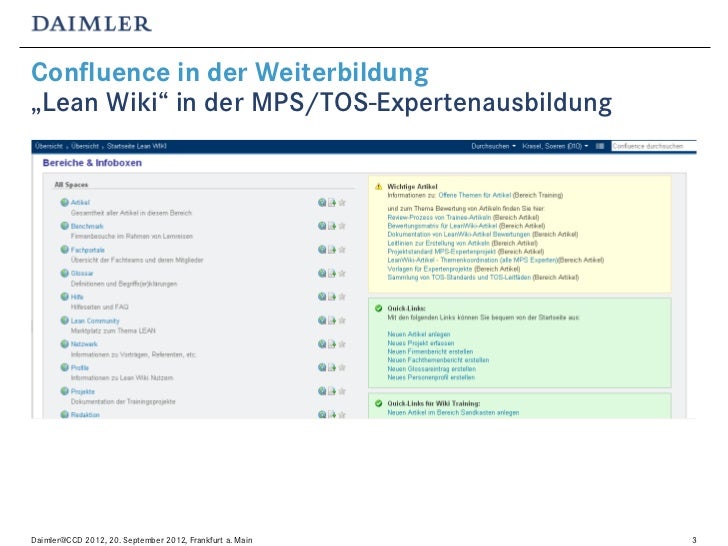Click Neues Projekt erfassen quick link

click(421, 343)
